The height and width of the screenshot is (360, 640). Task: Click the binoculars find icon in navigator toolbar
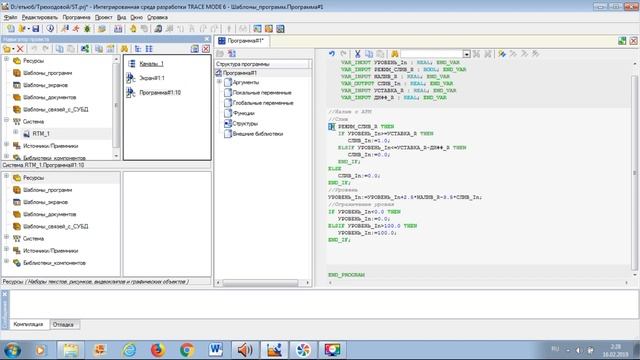pyautogui.click(x=124, y=49)
